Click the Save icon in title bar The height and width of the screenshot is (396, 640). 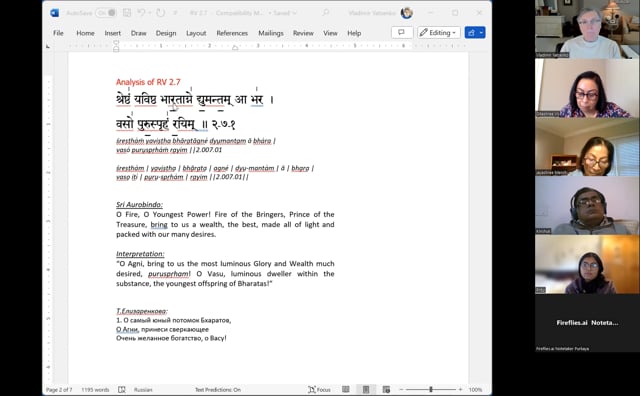(x=127, y=13)
